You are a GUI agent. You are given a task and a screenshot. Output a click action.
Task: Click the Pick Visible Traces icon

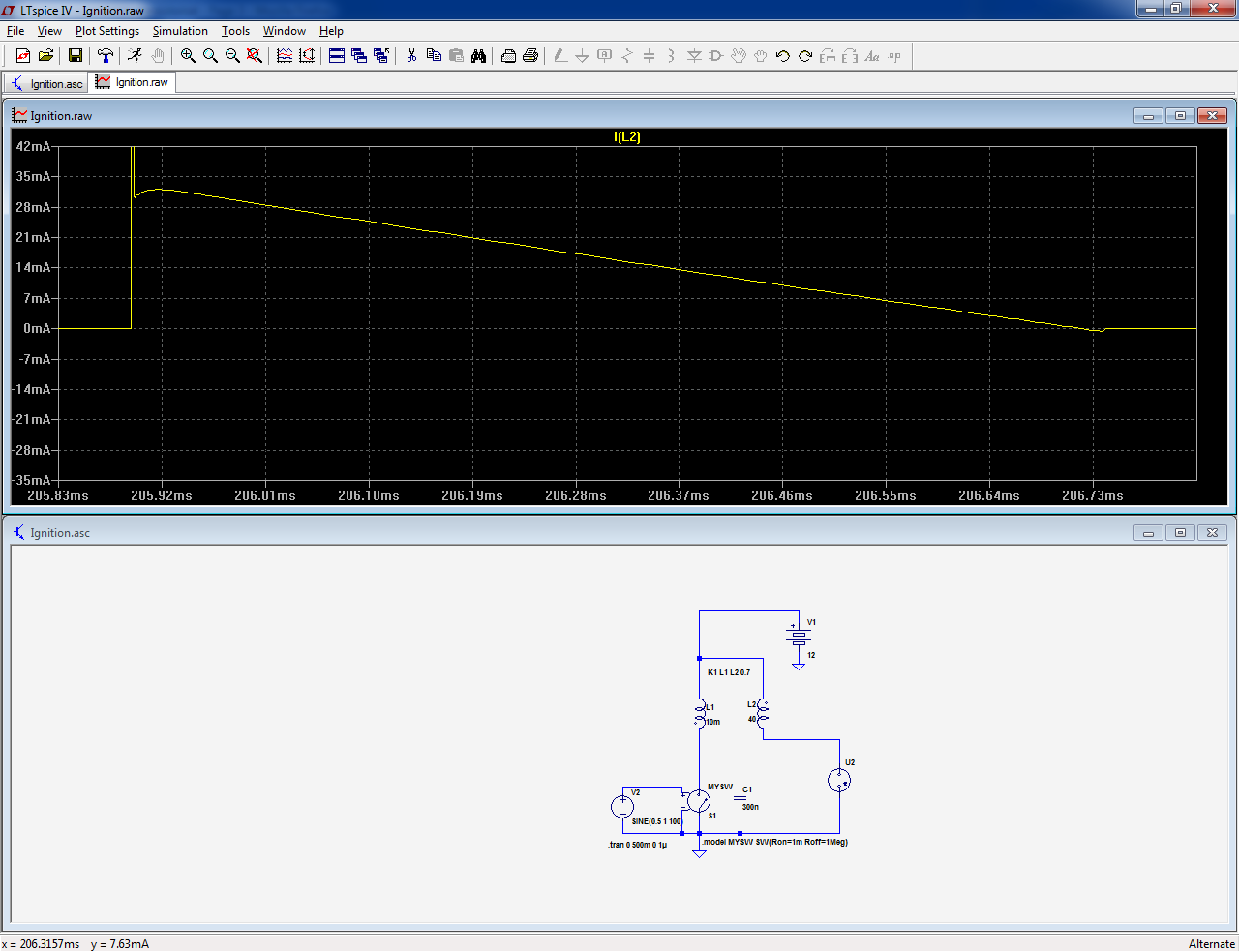[285, 56]
